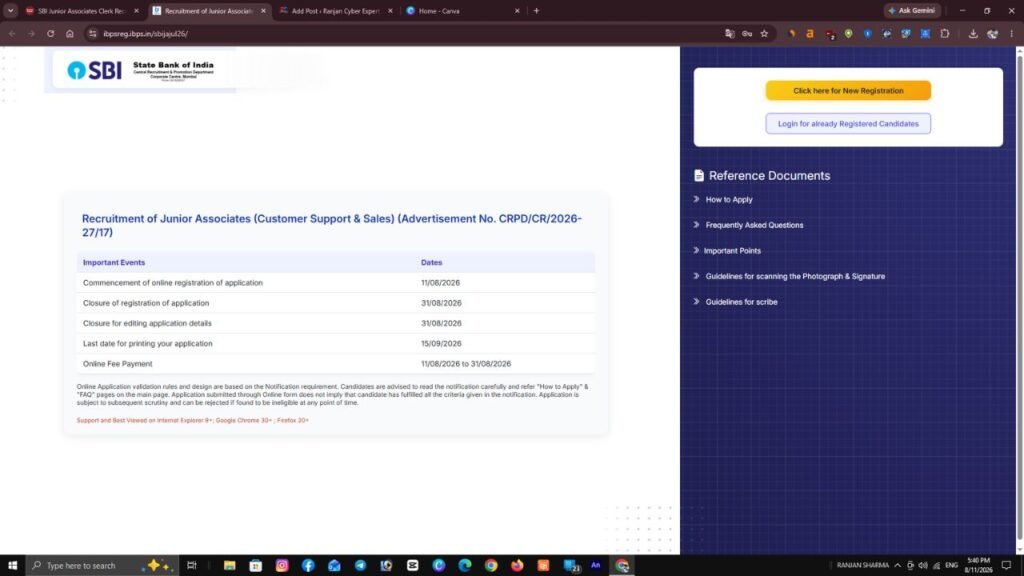The height and width of the screenshot is (576, 1024).
Task: Reload the current page
Action: (50, 33)
